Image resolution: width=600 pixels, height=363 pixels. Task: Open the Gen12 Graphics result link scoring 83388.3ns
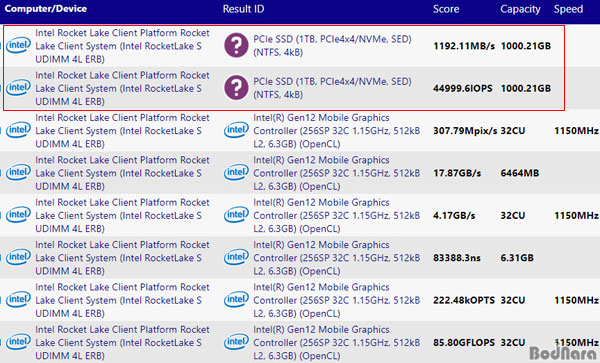pos(337,258)
